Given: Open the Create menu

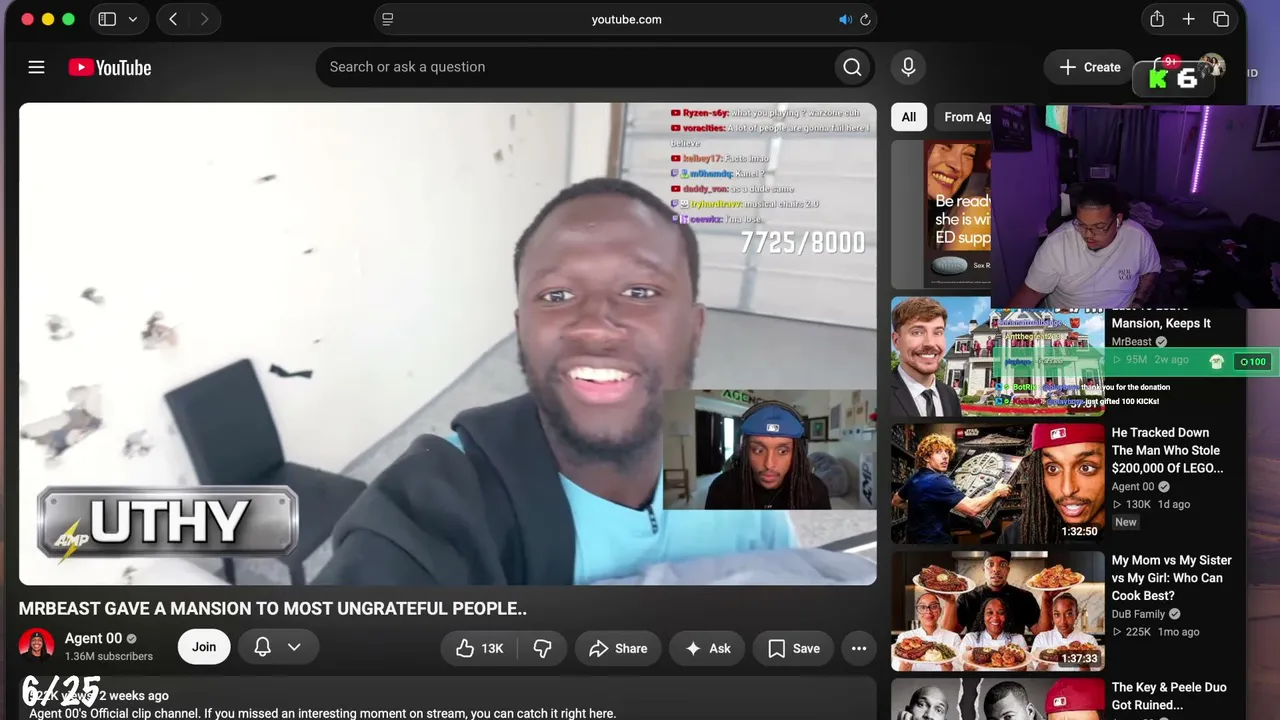Looking at the screenshot, I should coord(1090,67).
